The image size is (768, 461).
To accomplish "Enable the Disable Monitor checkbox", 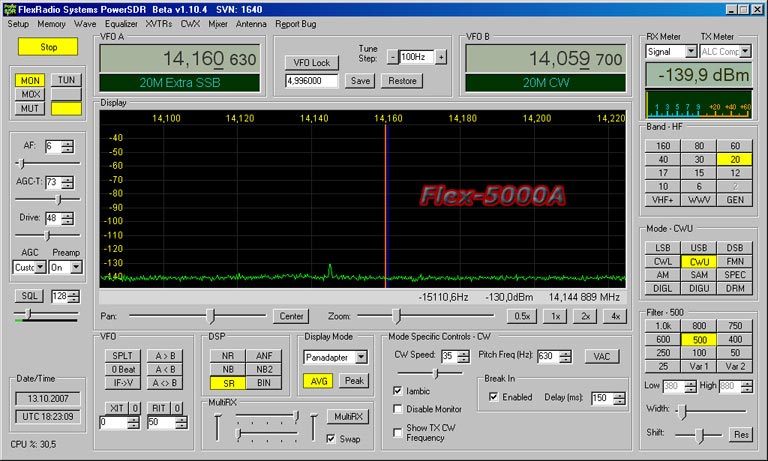I will pyautogui.click(x=398, y=409).
